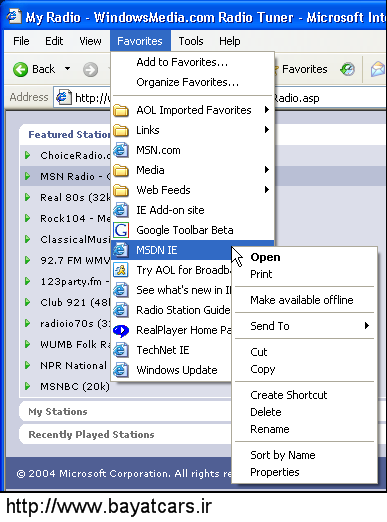Expand the AOL Imported Favorites submenu arrow

[x=266, y=109]
